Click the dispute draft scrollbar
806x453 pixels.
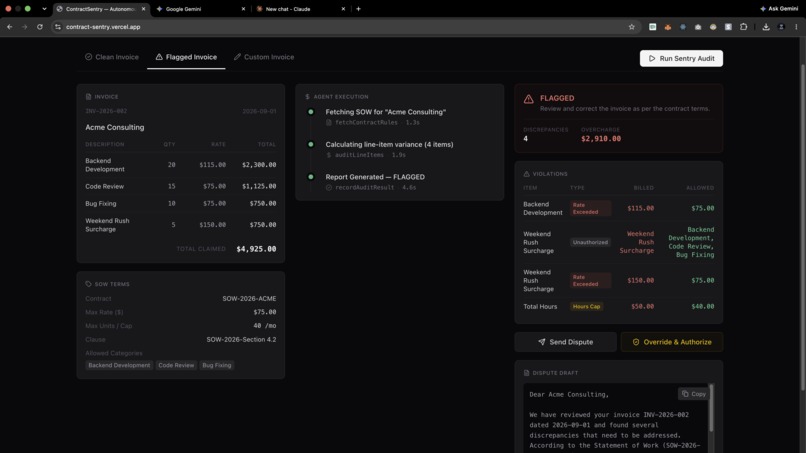click(711, 407)
